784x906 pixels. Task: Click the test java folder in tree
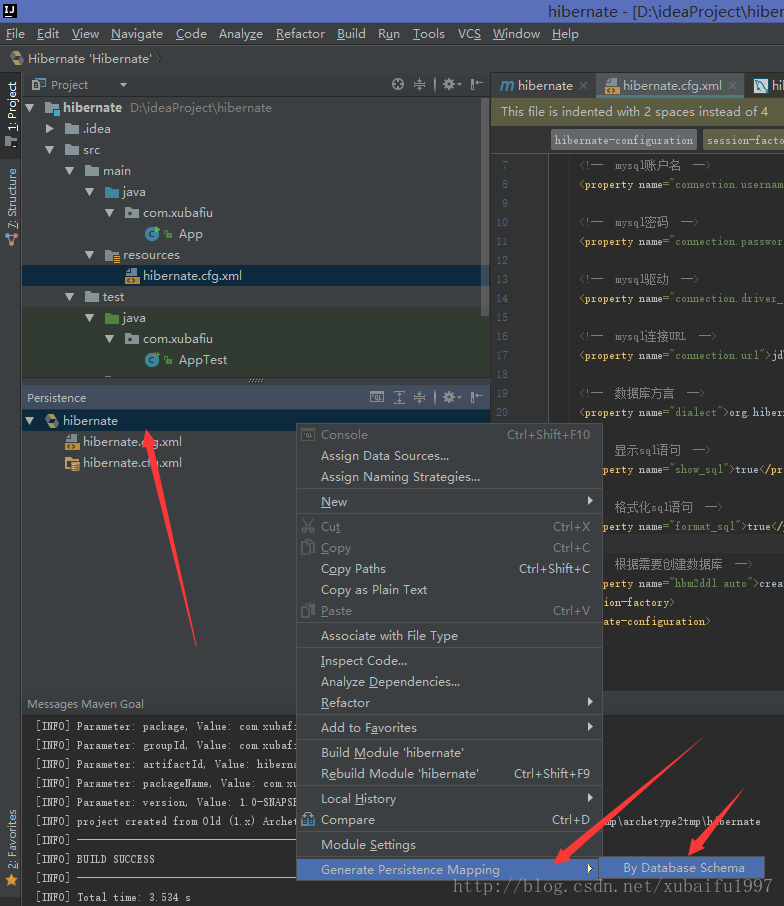(x=133, y=318)
